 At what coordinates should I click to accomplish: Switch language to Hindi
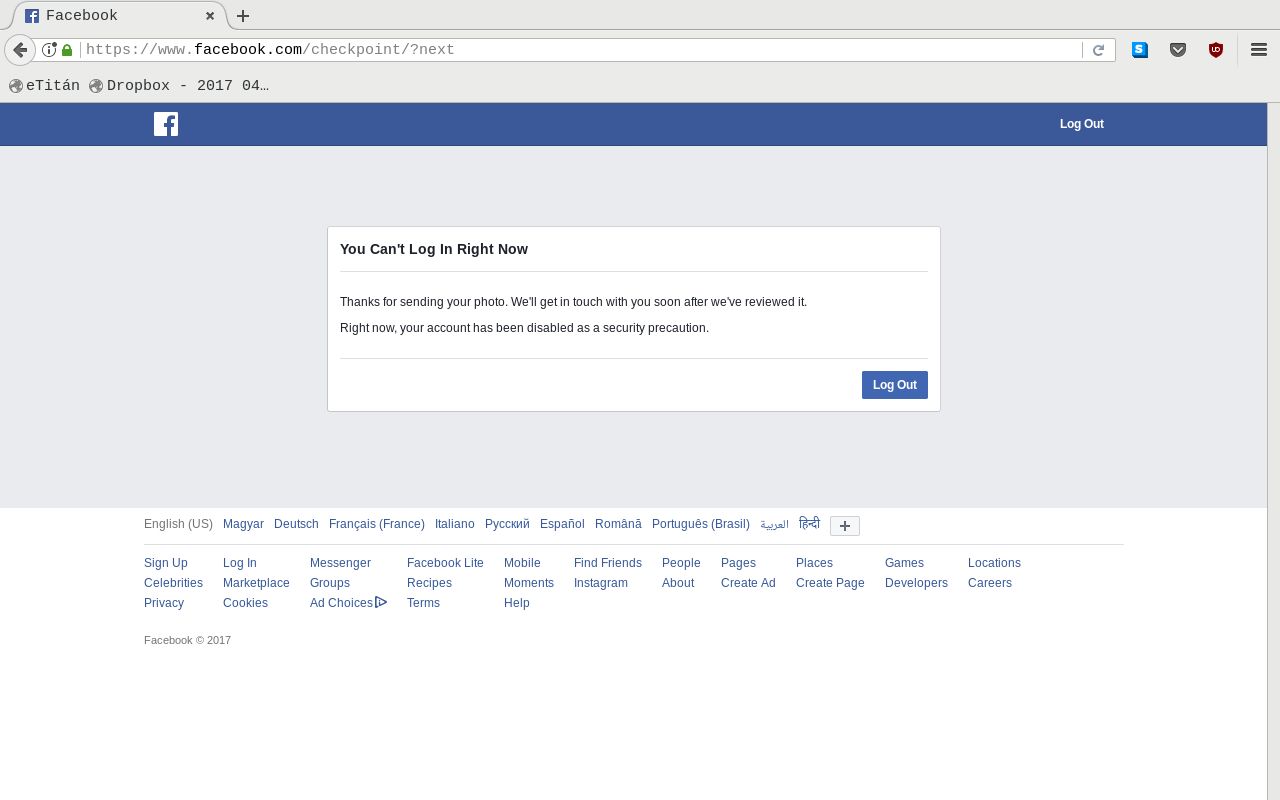coord(809,523)
